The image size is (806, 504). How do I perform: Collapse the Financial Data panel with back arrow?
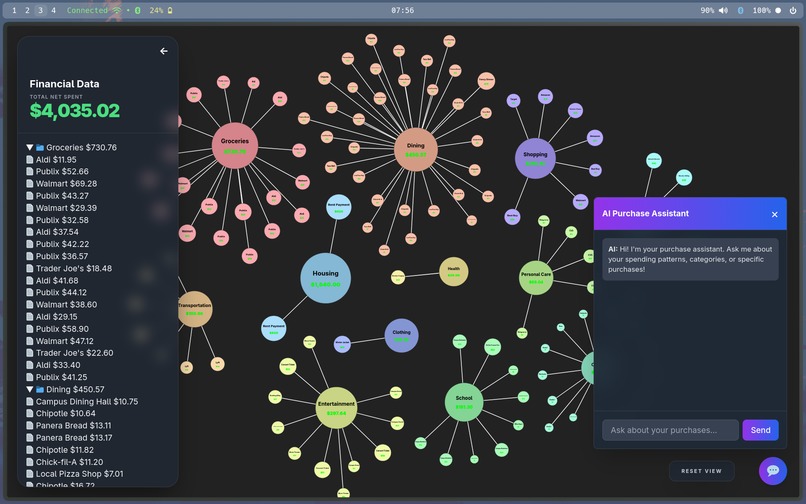pyautogui.click(x=163, y=51)
